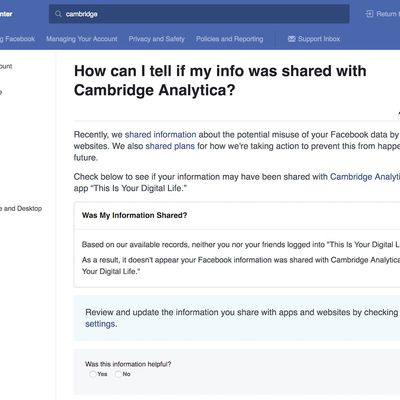Image resolution: width=400 pixels, height=400 pixels.
Task: Open the Support Inbox tab
Action: [x=314, y=39]
